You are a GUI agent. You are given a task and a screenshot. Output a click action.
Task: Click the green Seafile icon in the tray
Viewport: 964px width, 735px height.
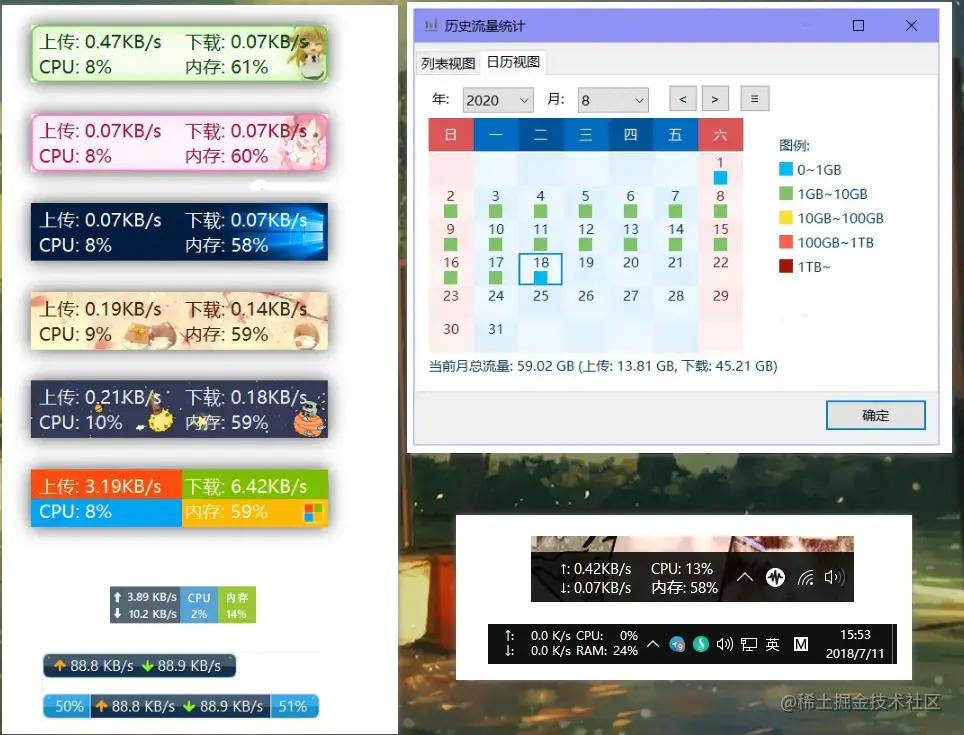(x=700, y=645)
